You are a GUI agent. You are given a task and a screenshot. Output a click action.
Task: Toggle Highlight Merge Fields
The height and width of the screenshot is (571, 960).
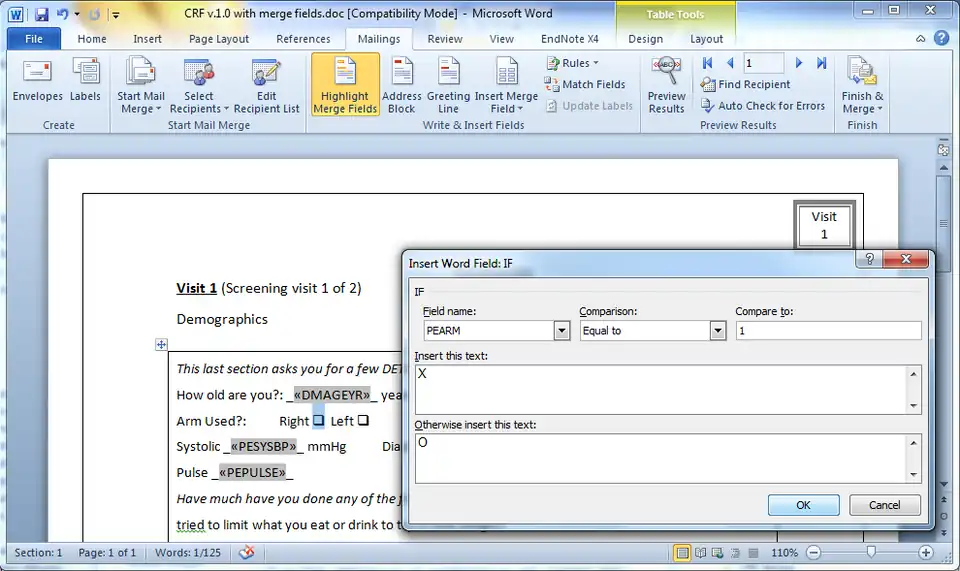coord(345,85)
